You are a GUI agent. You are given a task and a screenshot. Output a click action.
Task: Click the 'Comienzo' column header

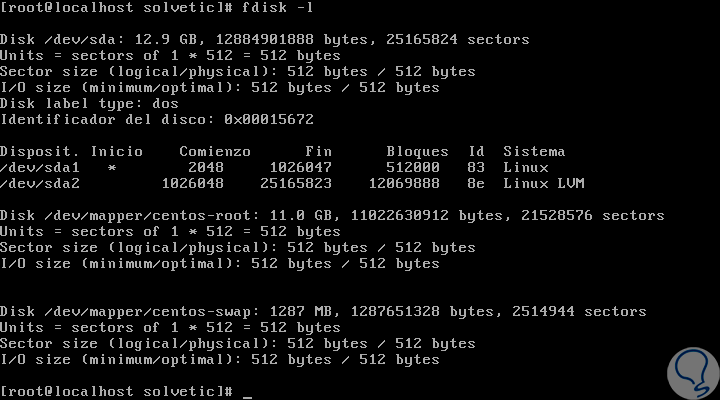(x=213, y=152)
